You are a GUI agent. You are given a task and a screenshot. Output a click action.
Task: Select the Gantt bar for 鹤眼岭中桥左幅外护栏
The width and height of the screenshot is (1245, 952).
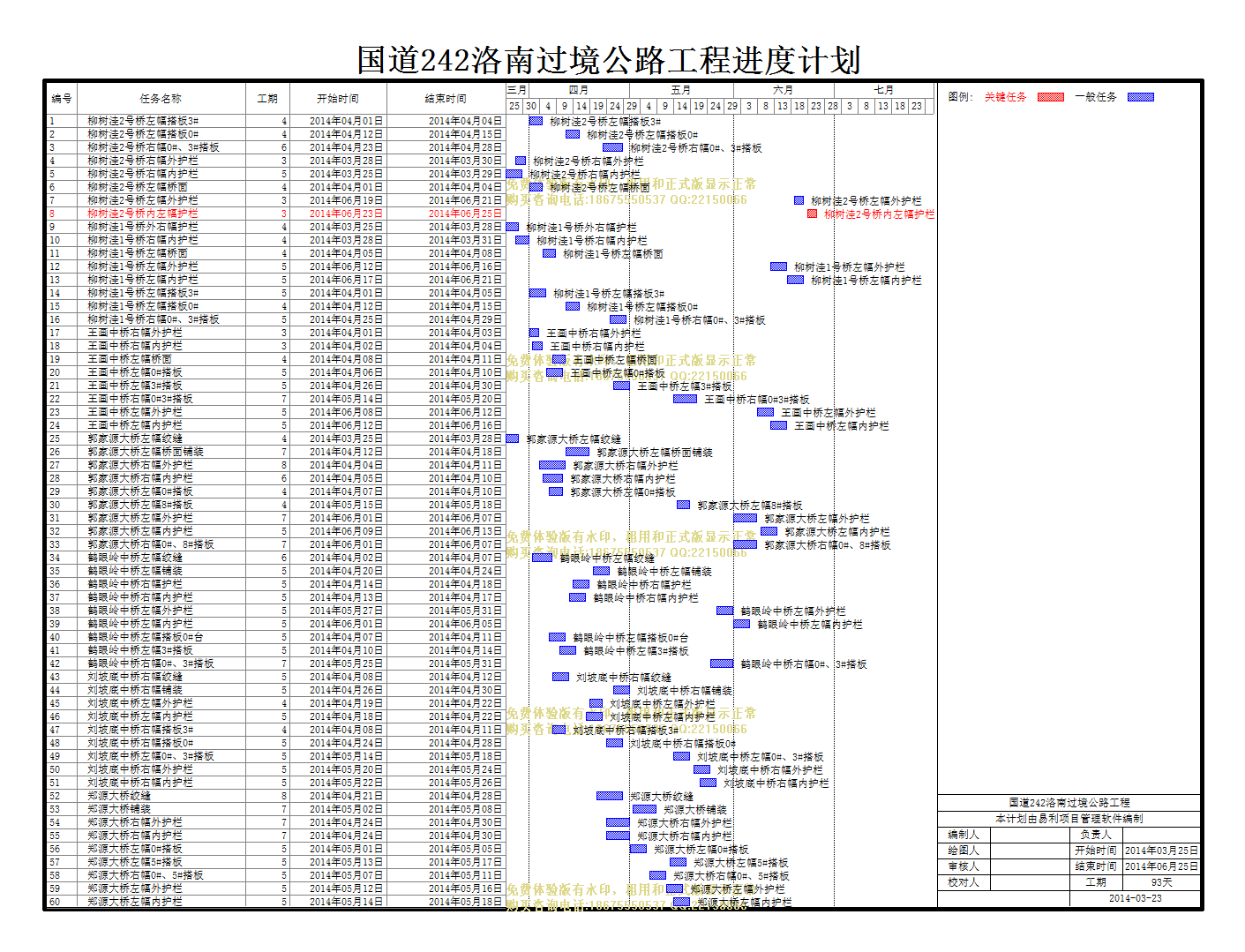point(724,611)
